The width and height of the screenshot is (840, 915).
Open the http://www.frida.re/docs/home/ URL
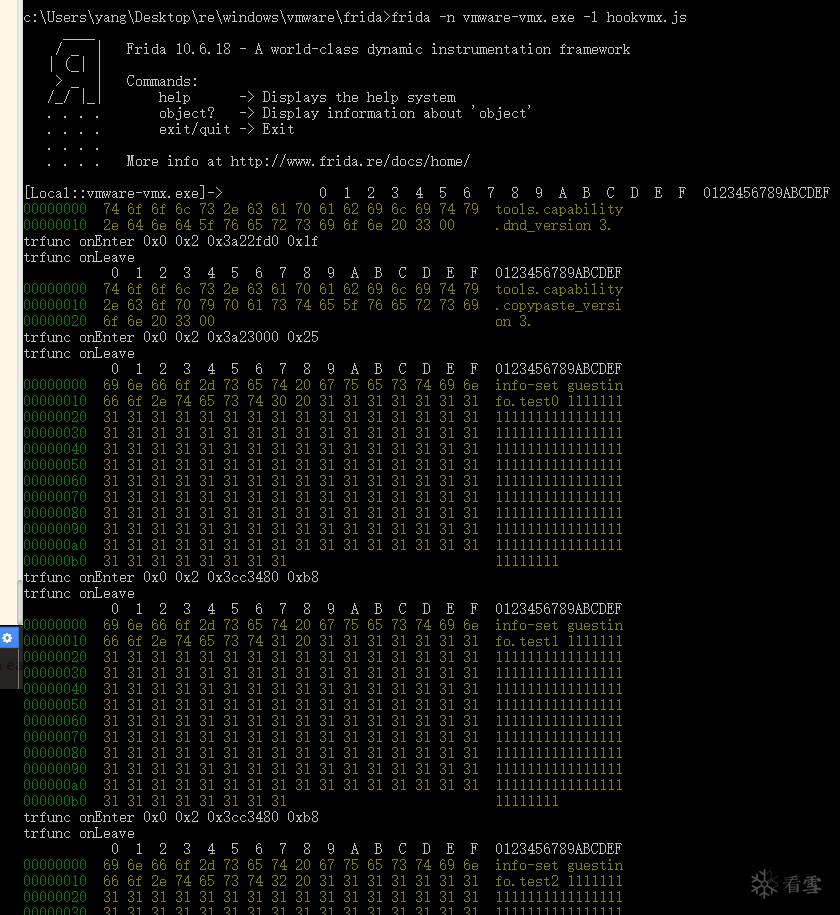(350, 161)
